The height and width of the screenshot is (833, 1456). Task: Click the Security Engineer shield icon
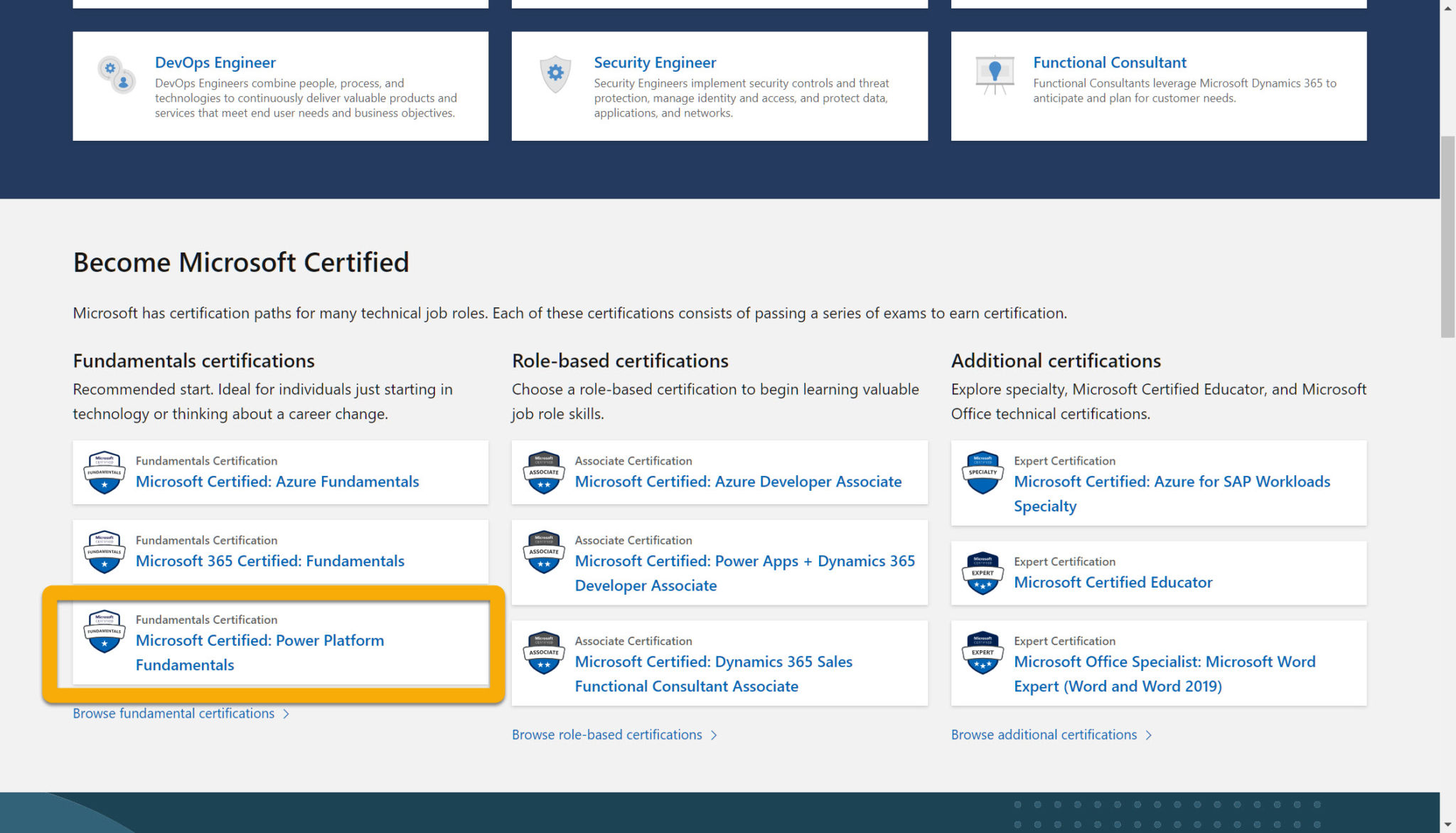tap(555, 74)
